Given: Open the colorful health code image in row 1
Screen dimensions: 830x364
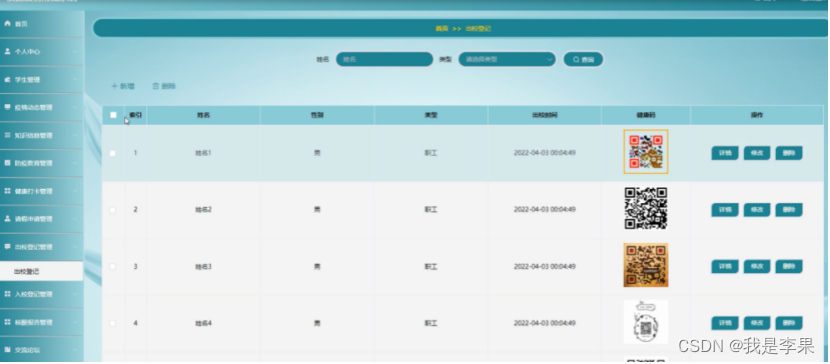Looking at the screenshot, I should coord(646,152).
